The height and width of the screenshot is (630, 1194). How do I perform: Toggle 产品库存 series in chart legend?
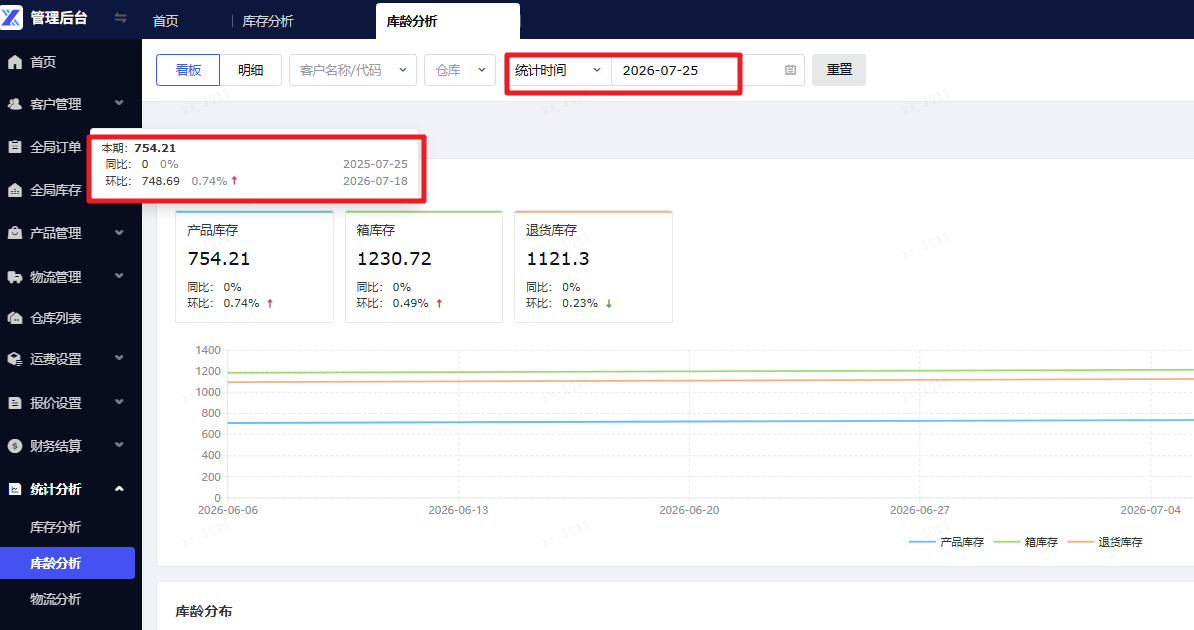click(947, 542)
